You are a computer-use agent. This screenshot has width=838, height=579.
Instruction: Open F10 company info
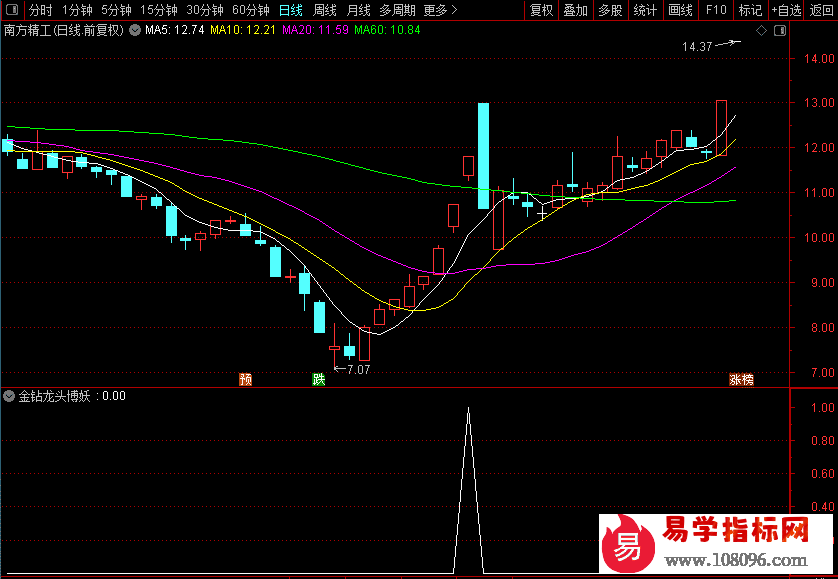(x=716, y=10)
